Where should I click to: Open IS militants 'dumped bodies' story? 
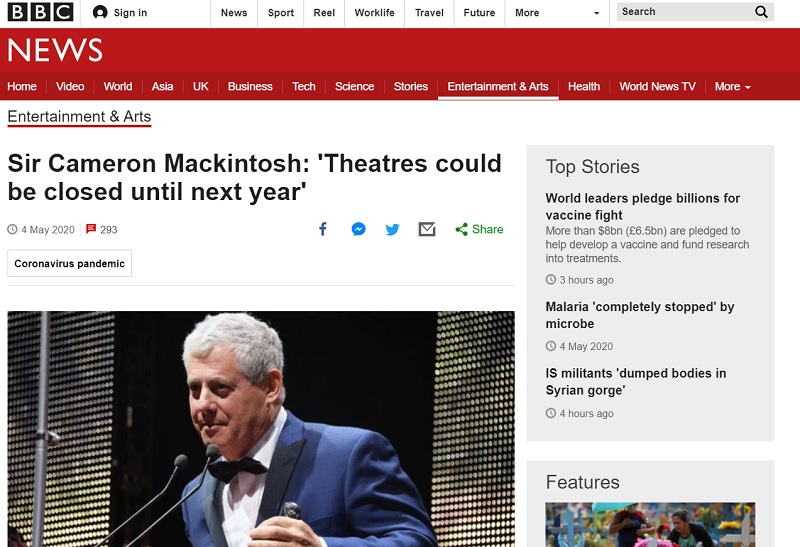click(635, 381)
